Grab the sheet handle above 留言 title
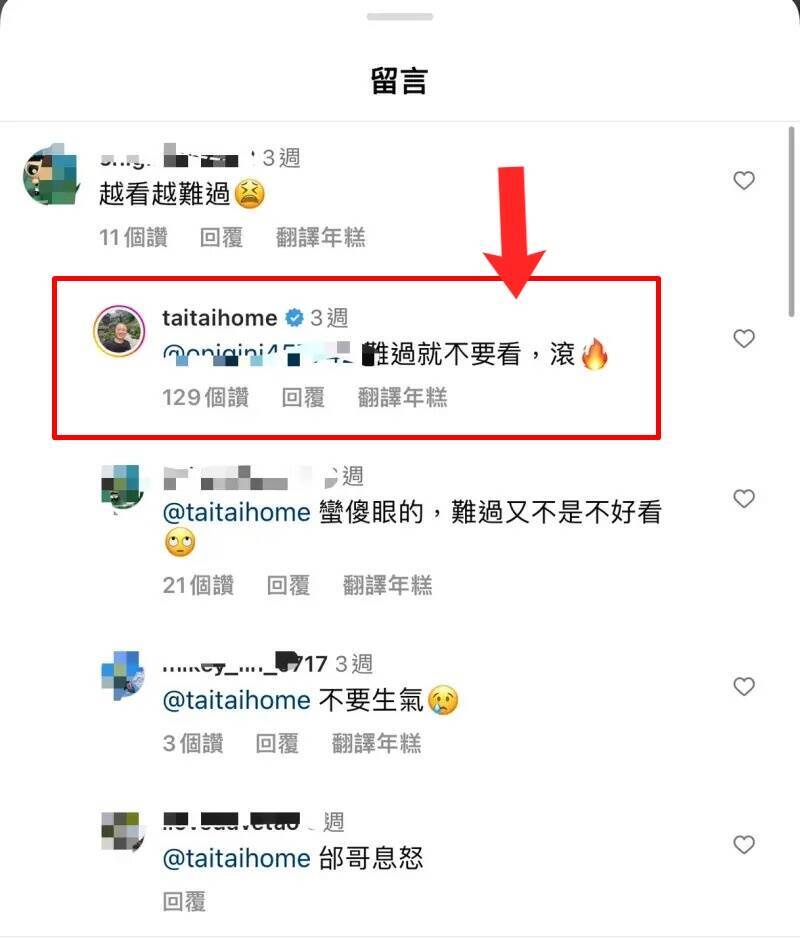The height and width of the screenshot is (939, 800). [400, 17]
